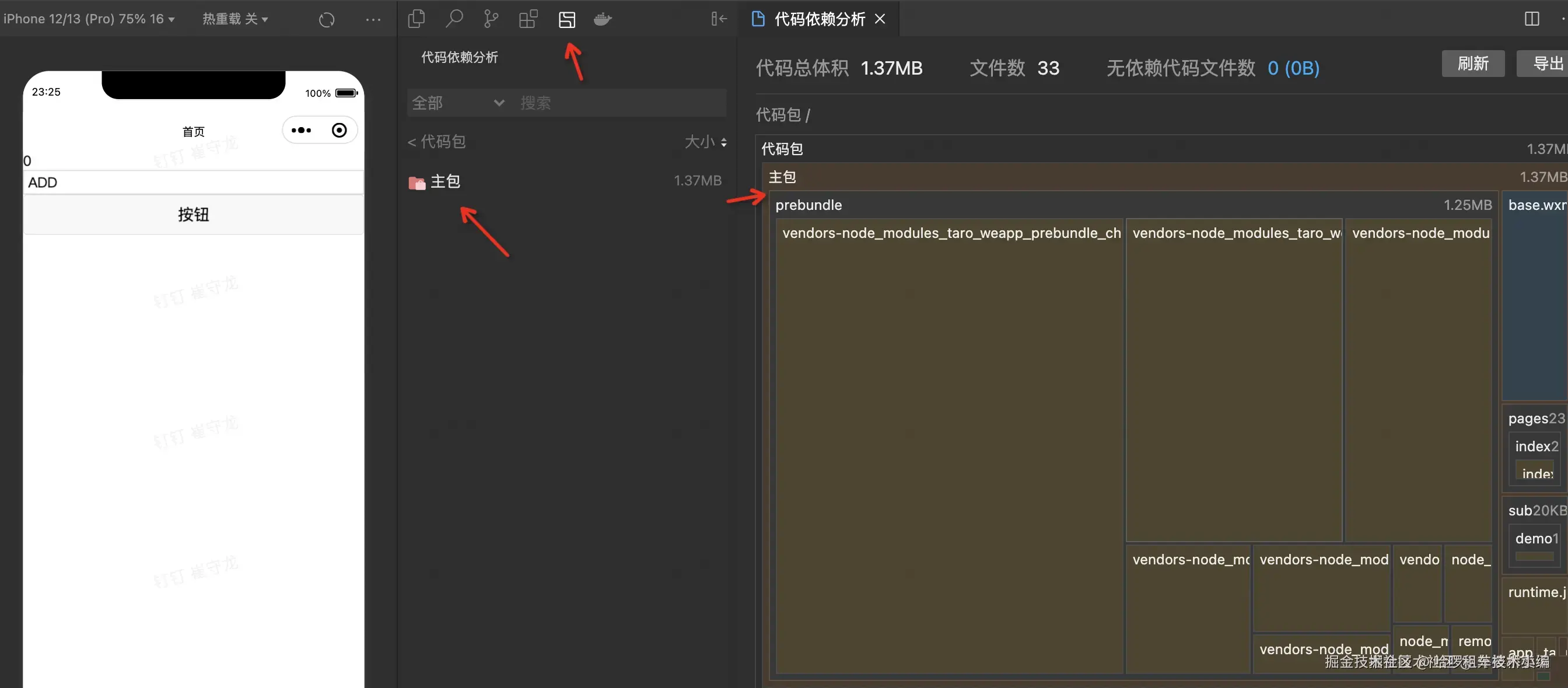Collapse the sidebar panel icon

pos(719,19)
